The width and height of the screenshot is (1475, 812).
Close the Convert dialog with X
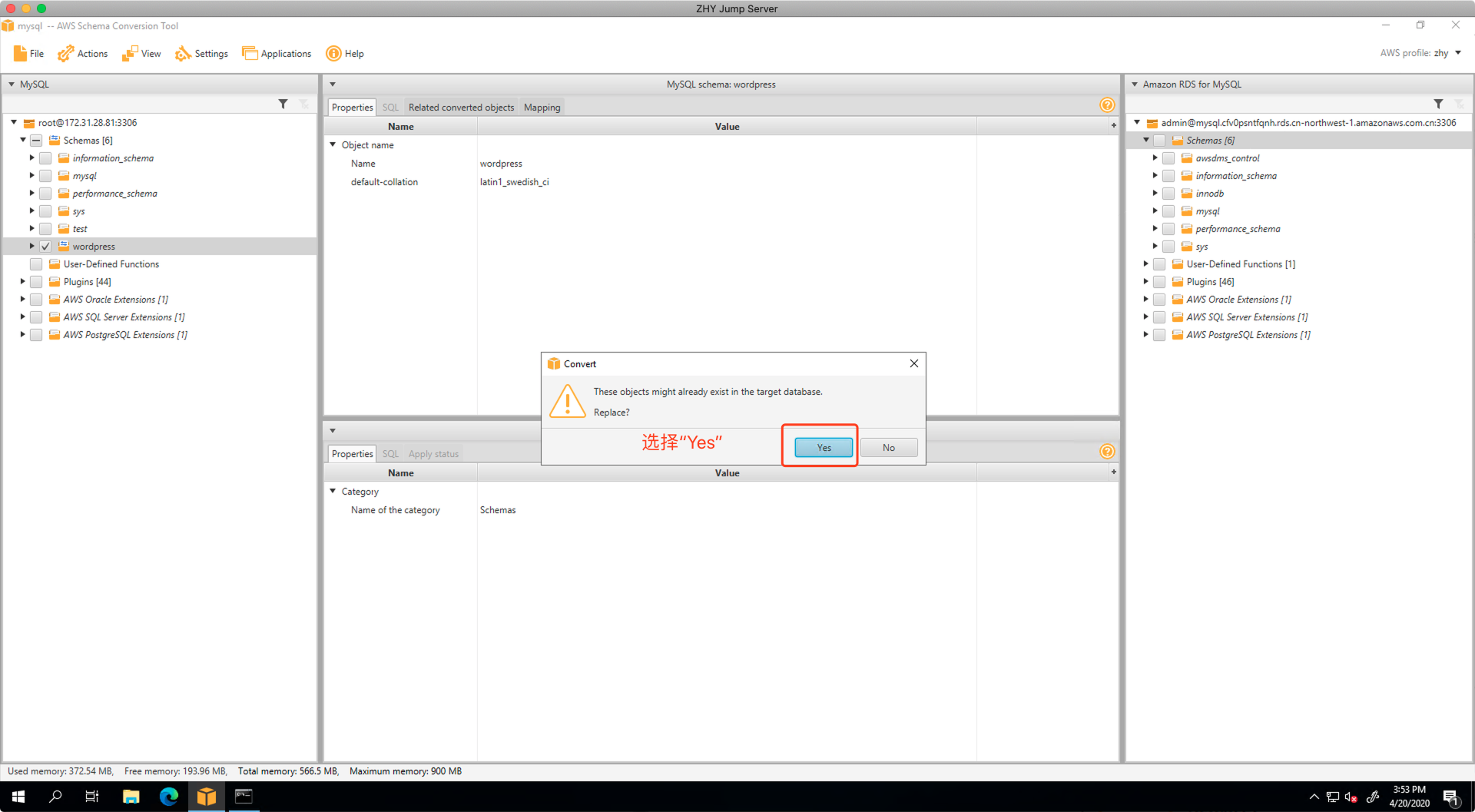pos(914,363)
